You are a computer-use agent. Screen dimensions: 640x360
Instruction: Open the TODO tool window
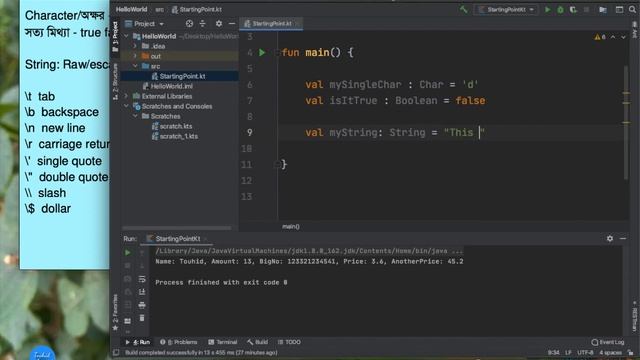coord(289,342)
